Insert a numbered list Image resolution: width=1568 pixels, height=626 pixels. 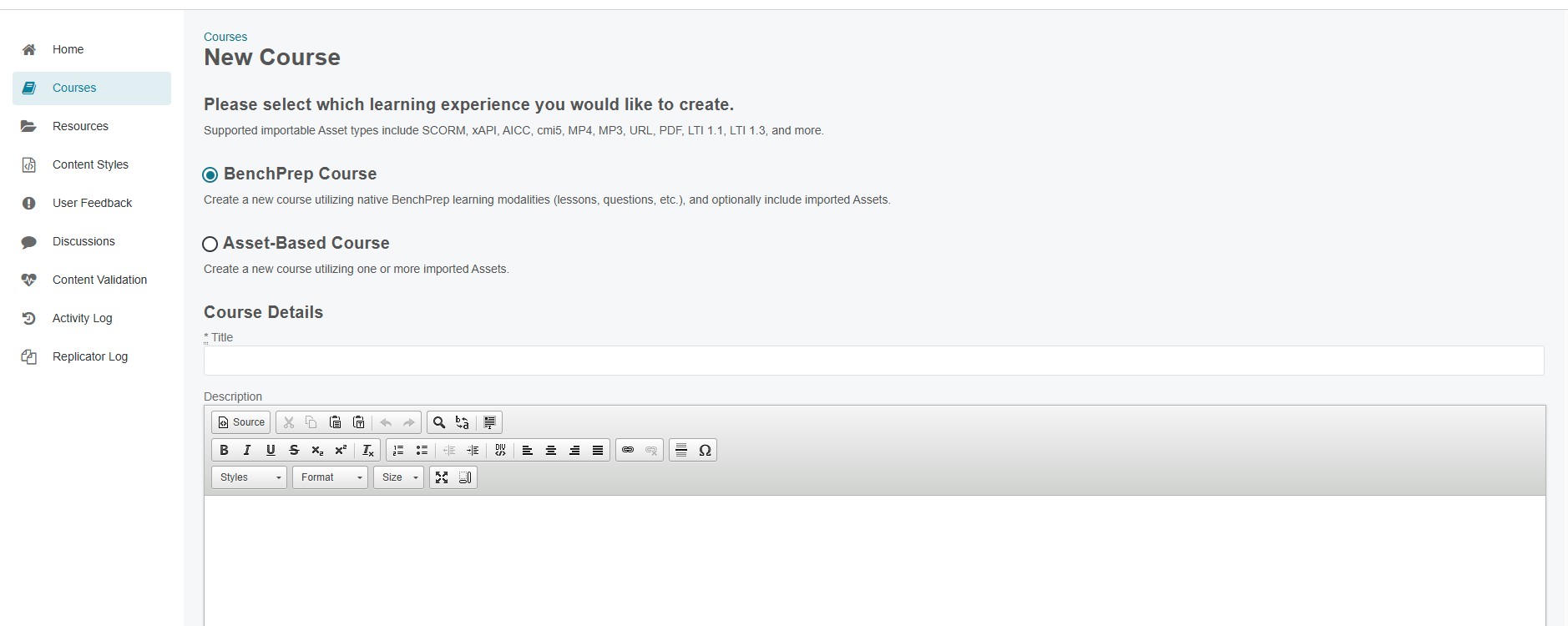coord(398,450)
